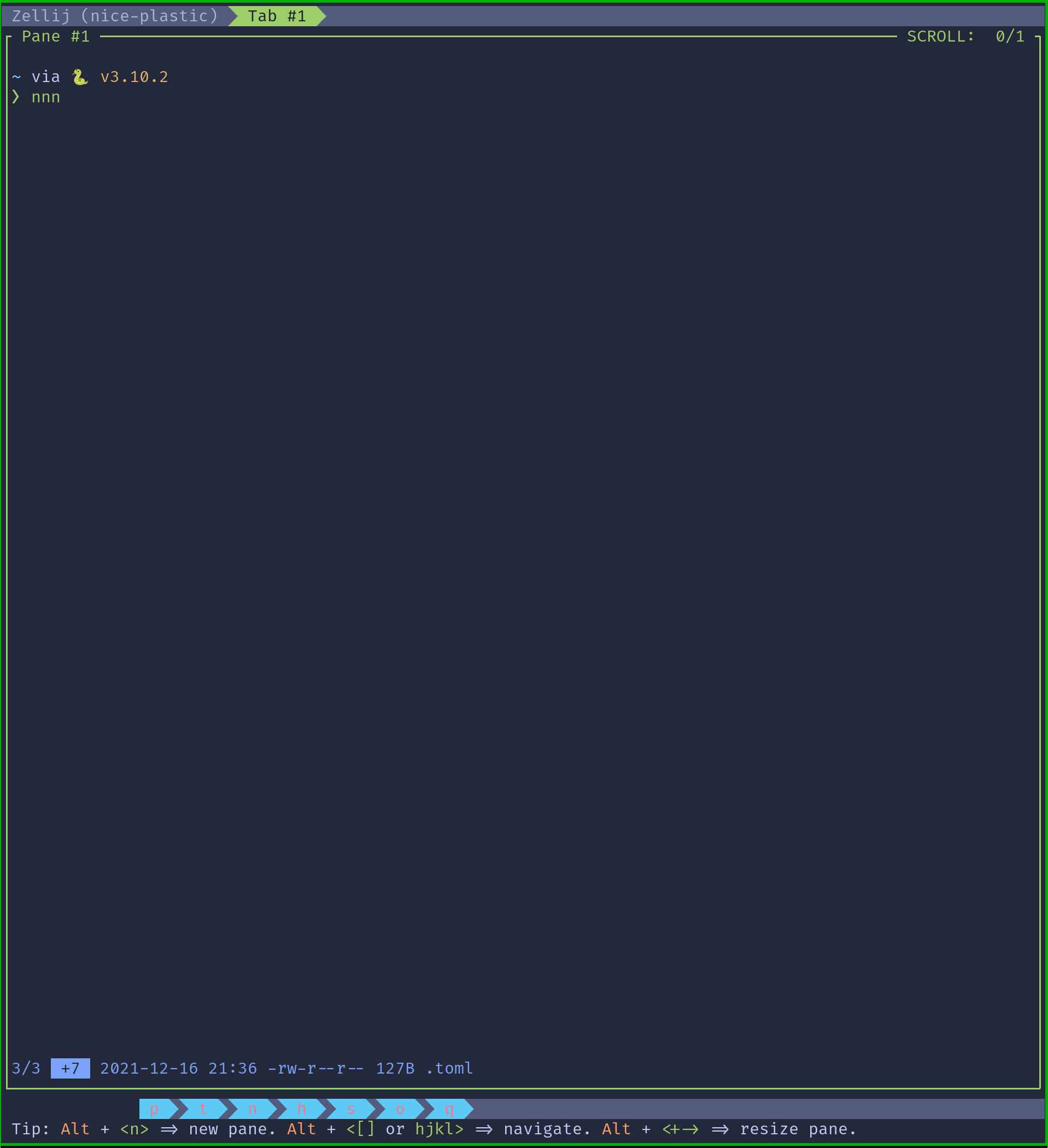Click the '127B' file size value

coord(395,1068)
